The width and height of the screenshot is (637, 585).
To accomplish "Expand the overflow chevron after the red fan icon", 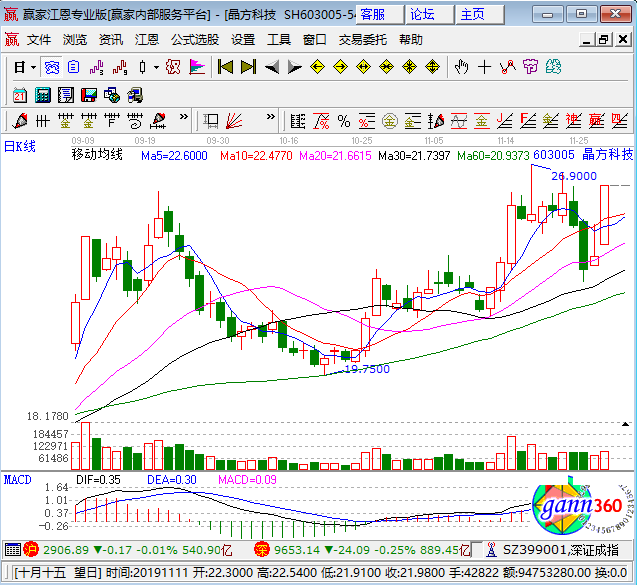I will click(x=271, y=117).
